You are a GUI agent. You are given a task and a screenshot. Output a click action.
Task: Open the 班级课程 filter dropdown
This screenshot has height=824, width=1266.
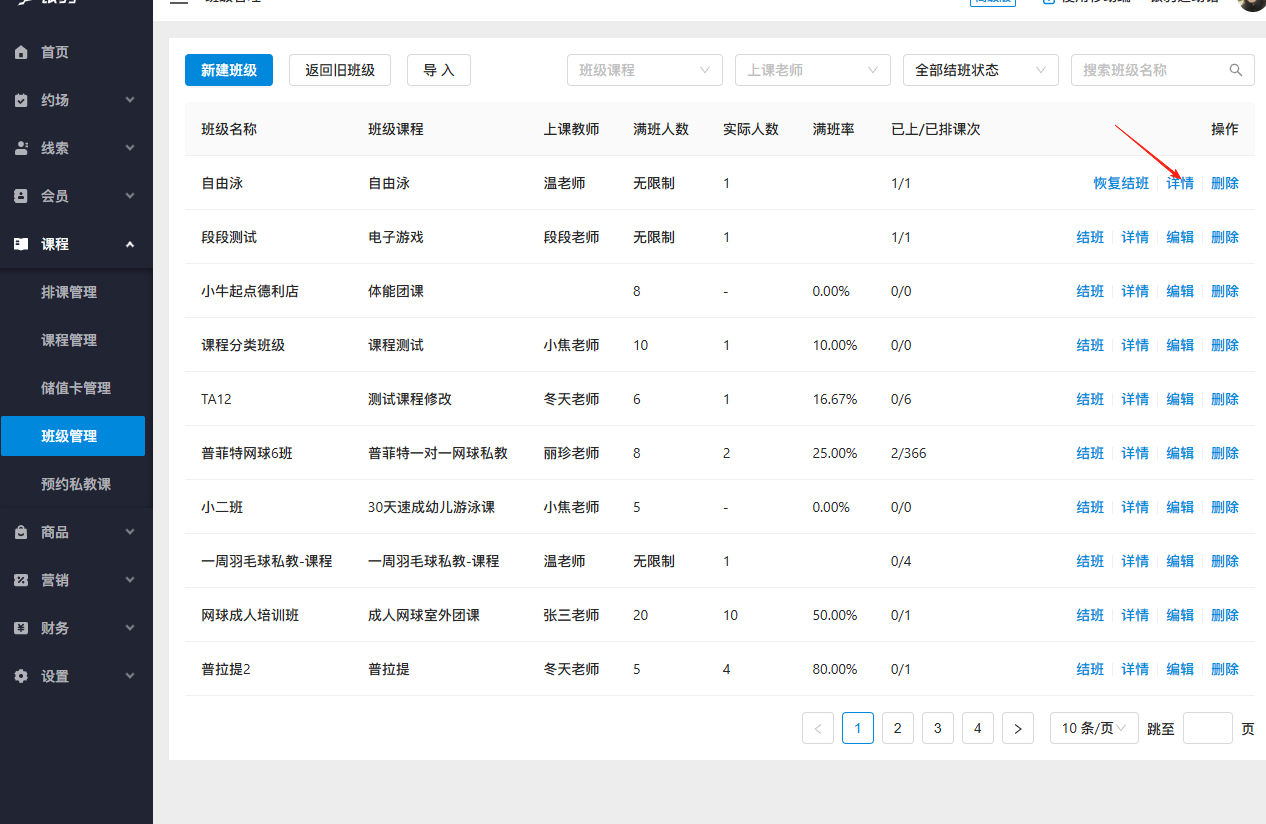(x=644, y=70)
